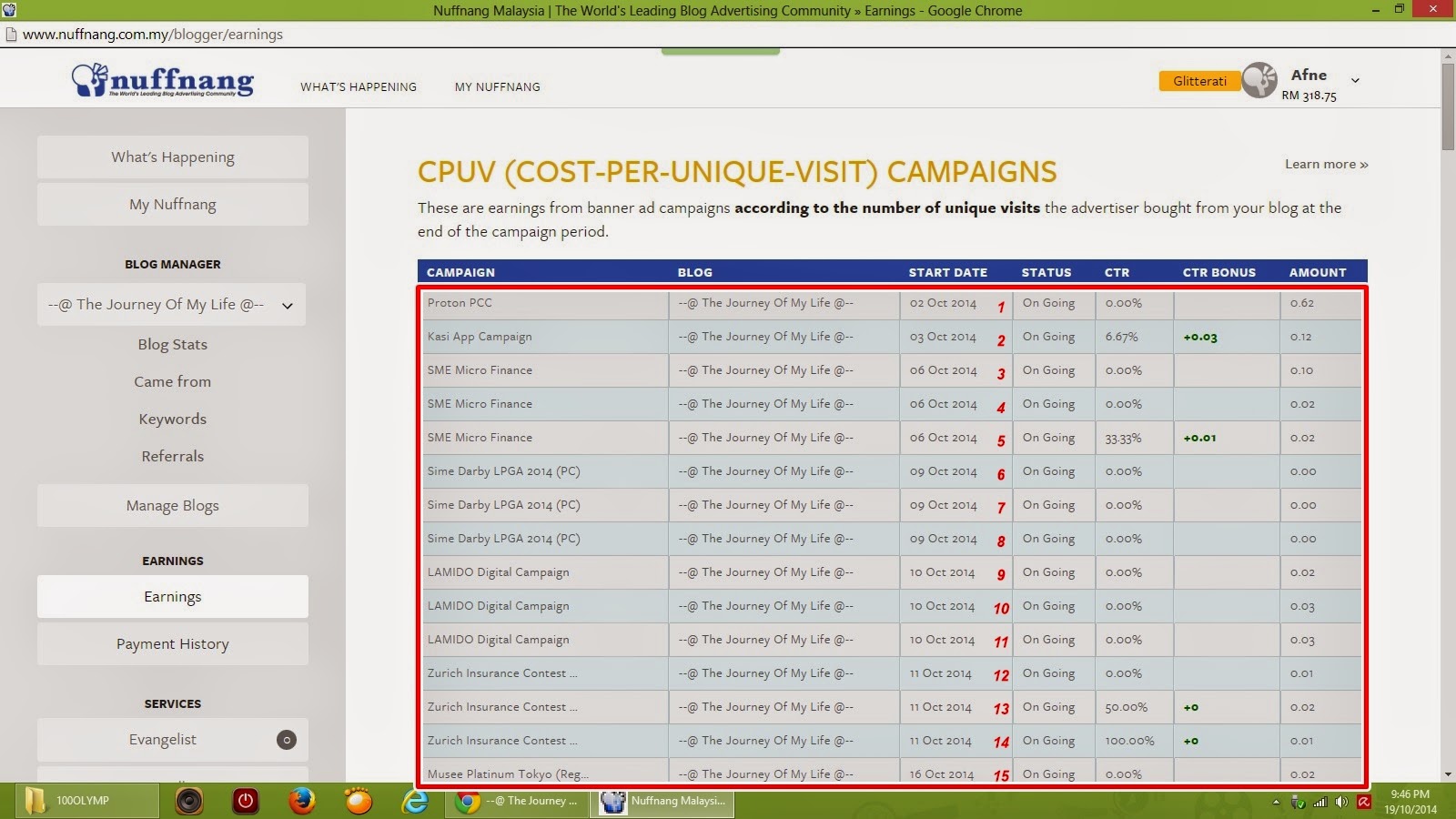
Task: Click the Nuffnang logo
Action: 163,80
